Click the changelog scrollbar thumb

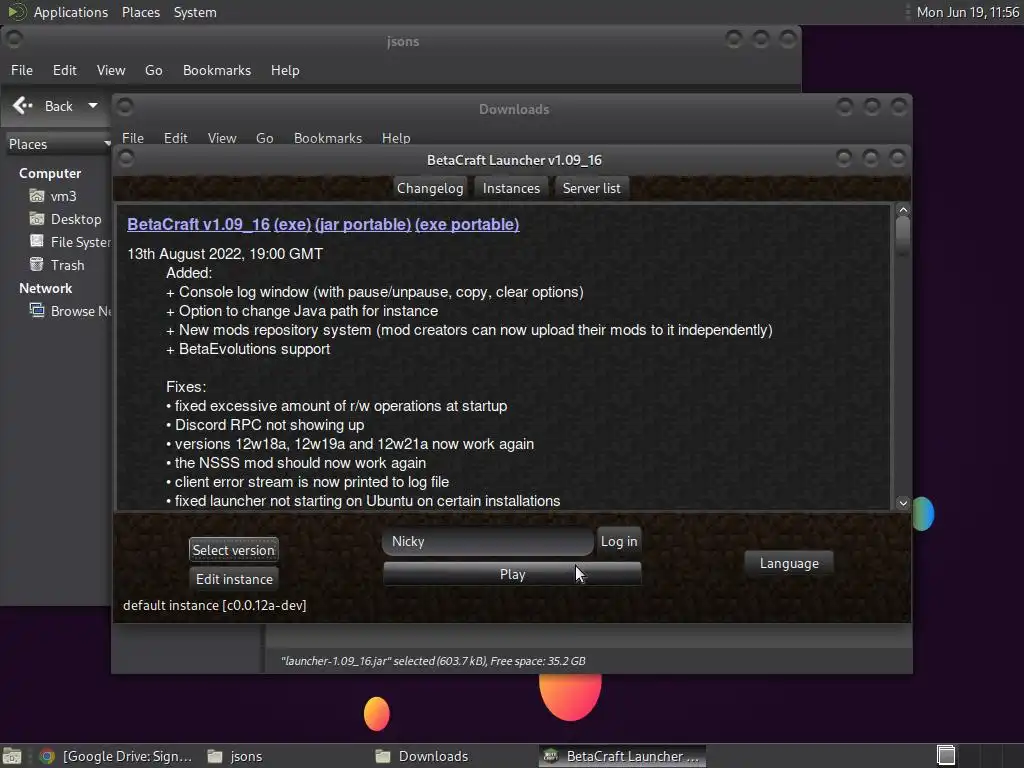[x=903, y=235]
